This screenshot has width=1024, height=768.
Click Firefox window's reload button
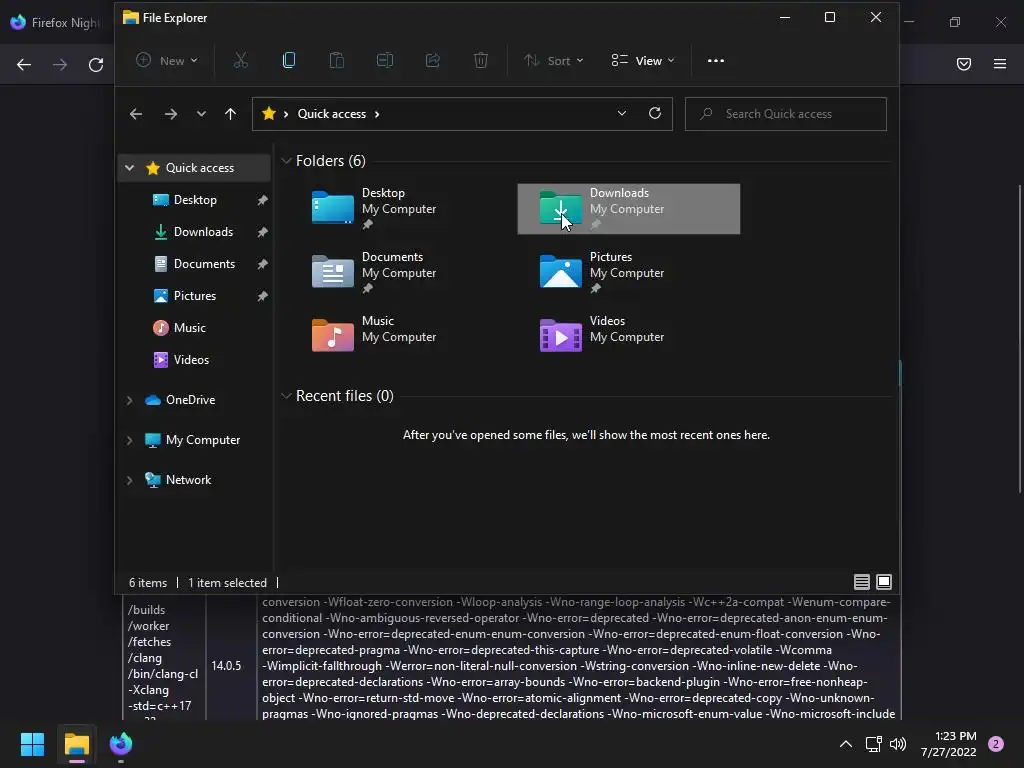96,65
